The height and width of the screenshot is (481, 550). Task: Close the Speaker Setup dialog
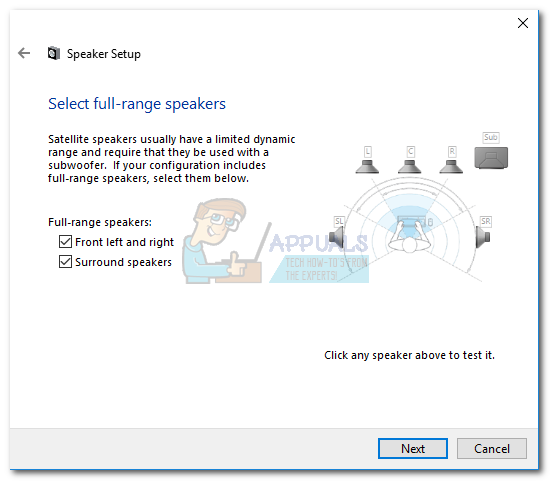click(x=523, y=23)
